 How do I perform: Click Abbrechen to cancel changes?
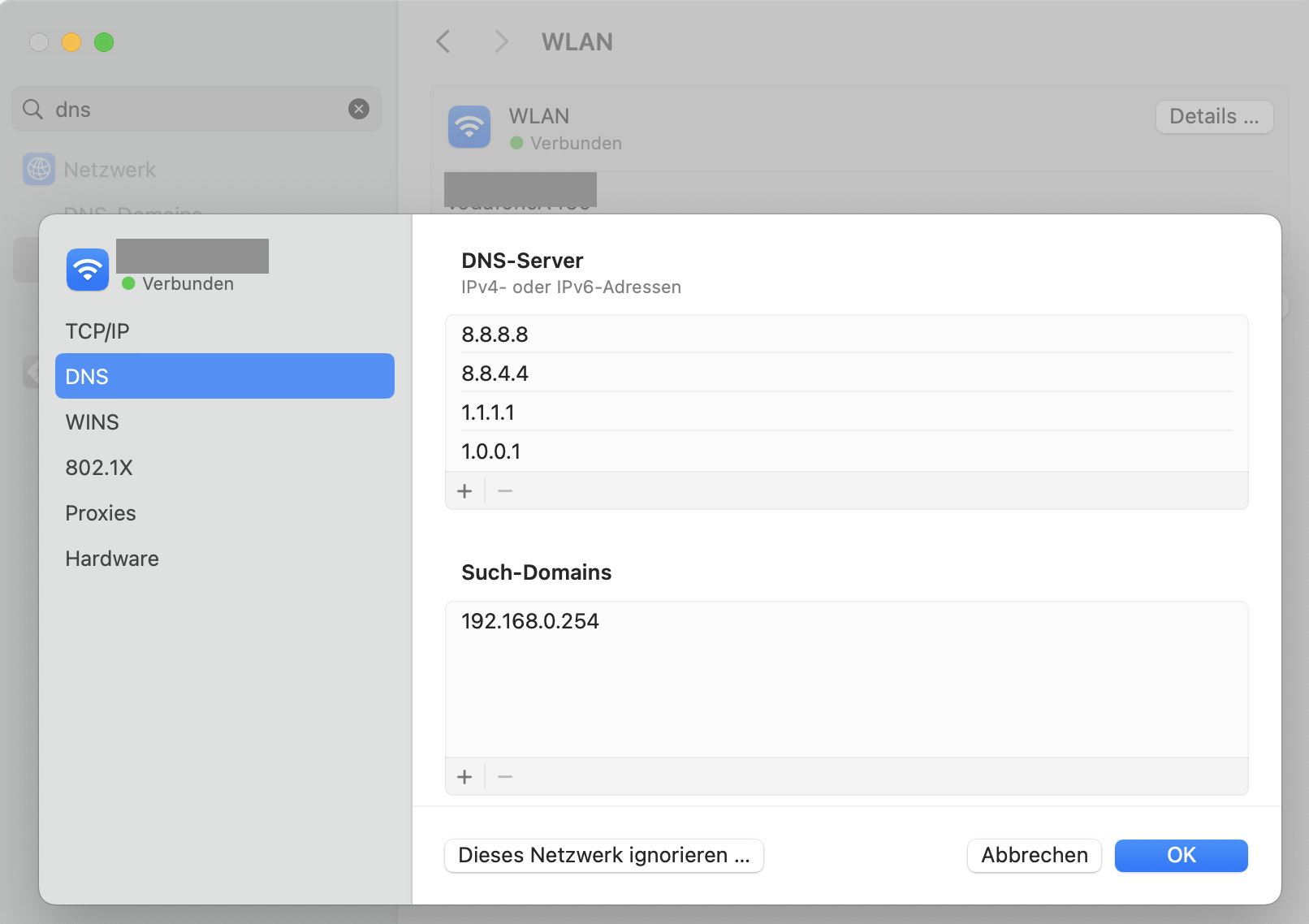(1034, 856)
